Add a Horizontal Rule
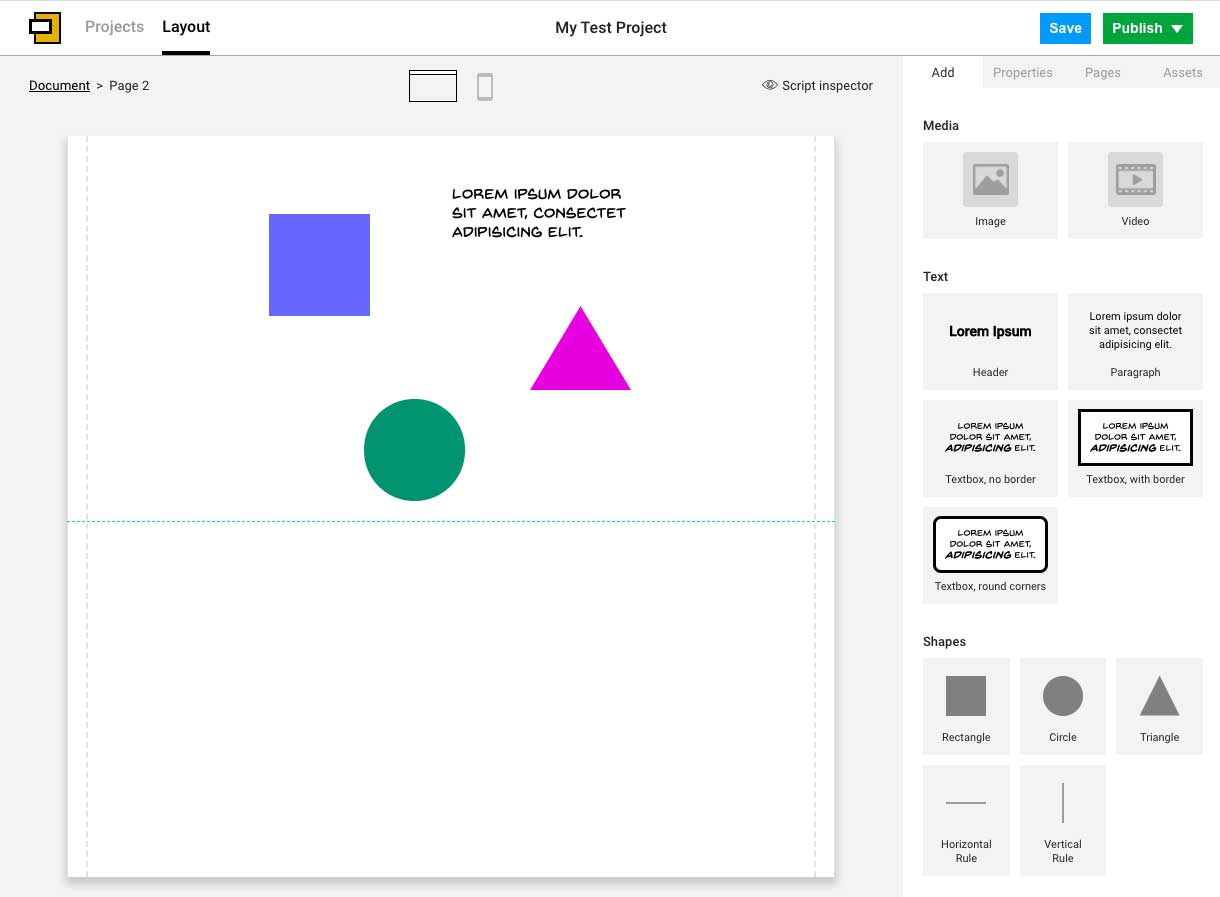 coord(965,818)
